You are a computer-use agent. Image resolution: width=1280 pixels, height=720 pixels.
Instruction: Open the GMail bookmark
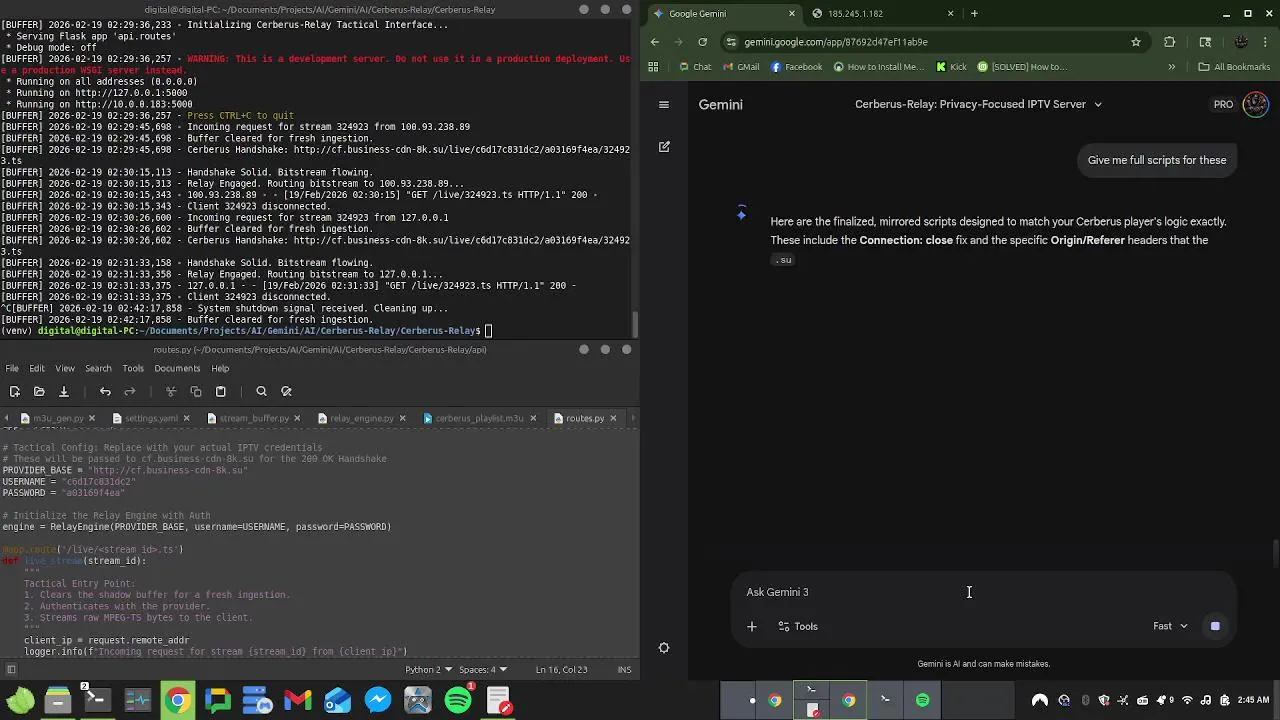[x=740, y=67]
